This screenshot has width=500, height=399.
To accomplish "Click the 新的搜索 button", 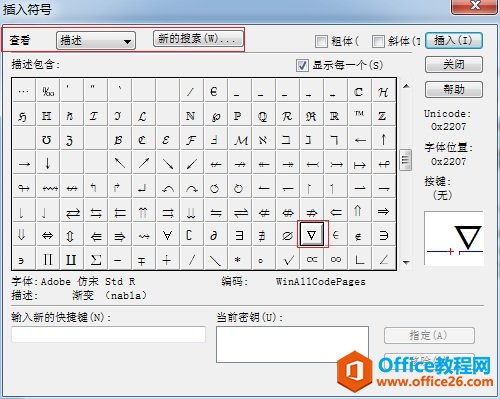I will [198, 39].
